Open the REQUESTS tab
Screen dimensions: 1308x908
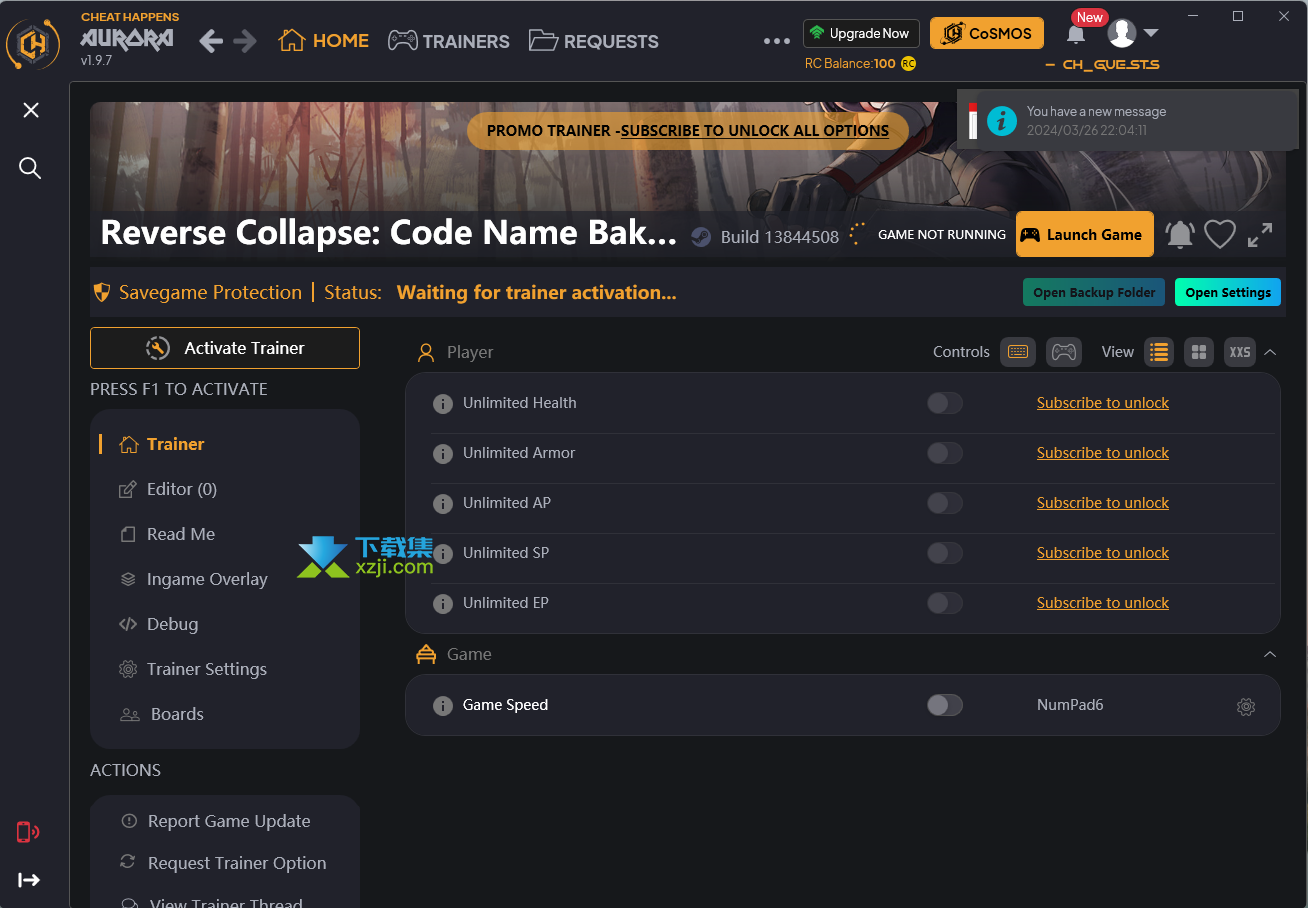pos(594,41)
